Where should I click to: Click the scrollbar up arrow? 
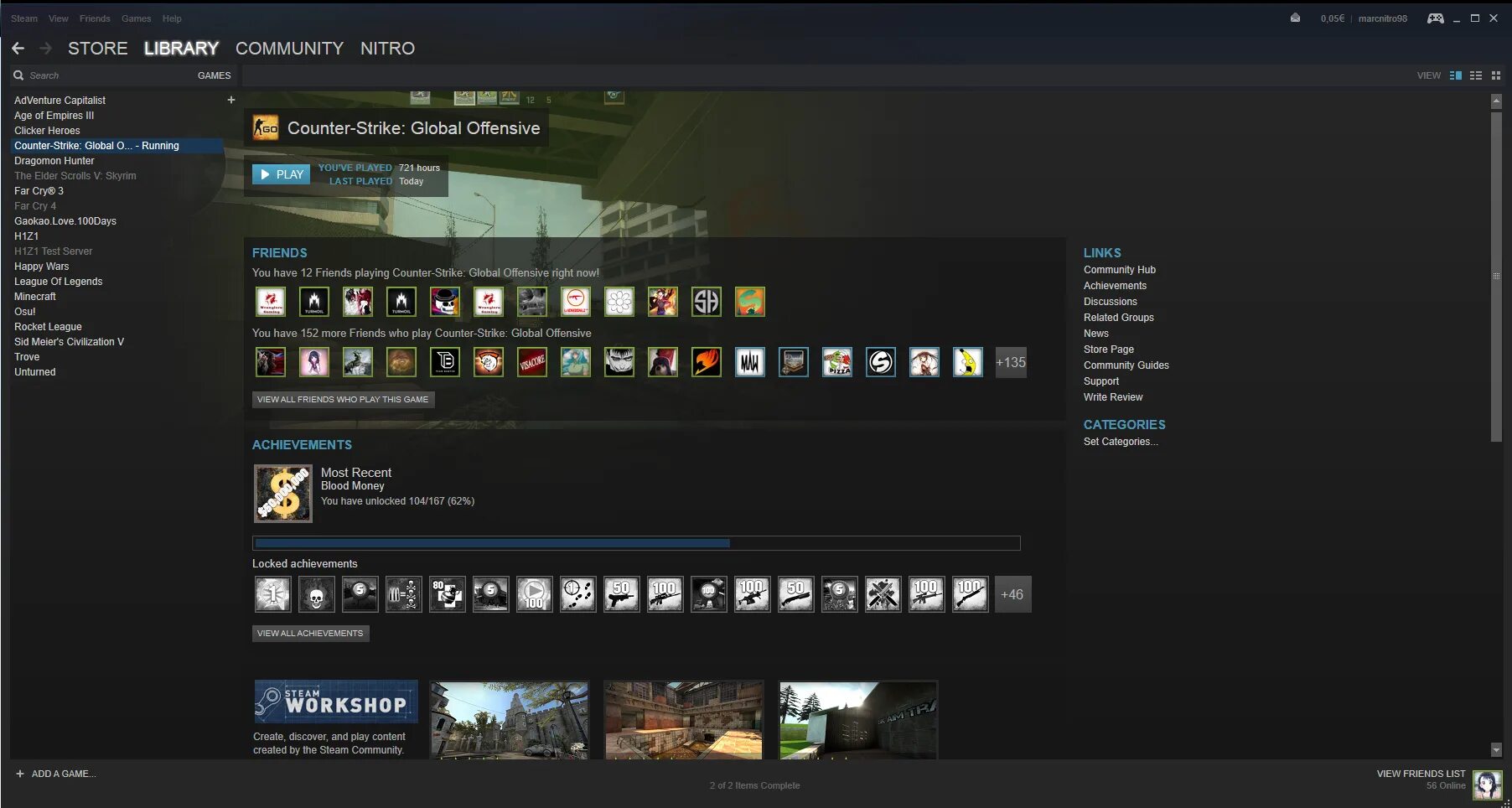click(x=1496, y=101)
